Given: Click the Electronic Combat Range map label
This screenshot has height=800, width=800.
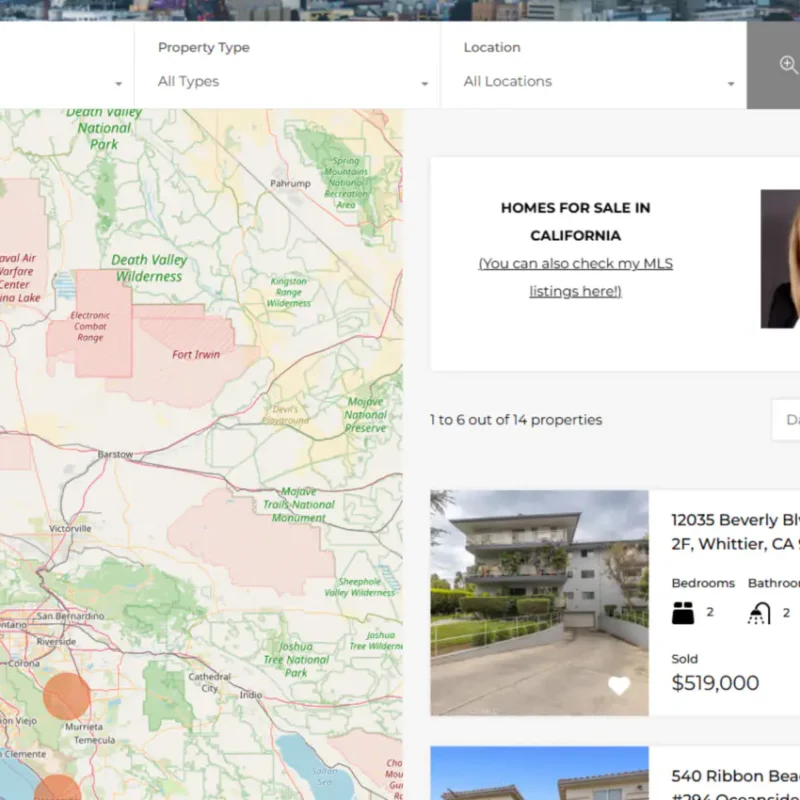Looking at the screenshot, I should [90, 327].
